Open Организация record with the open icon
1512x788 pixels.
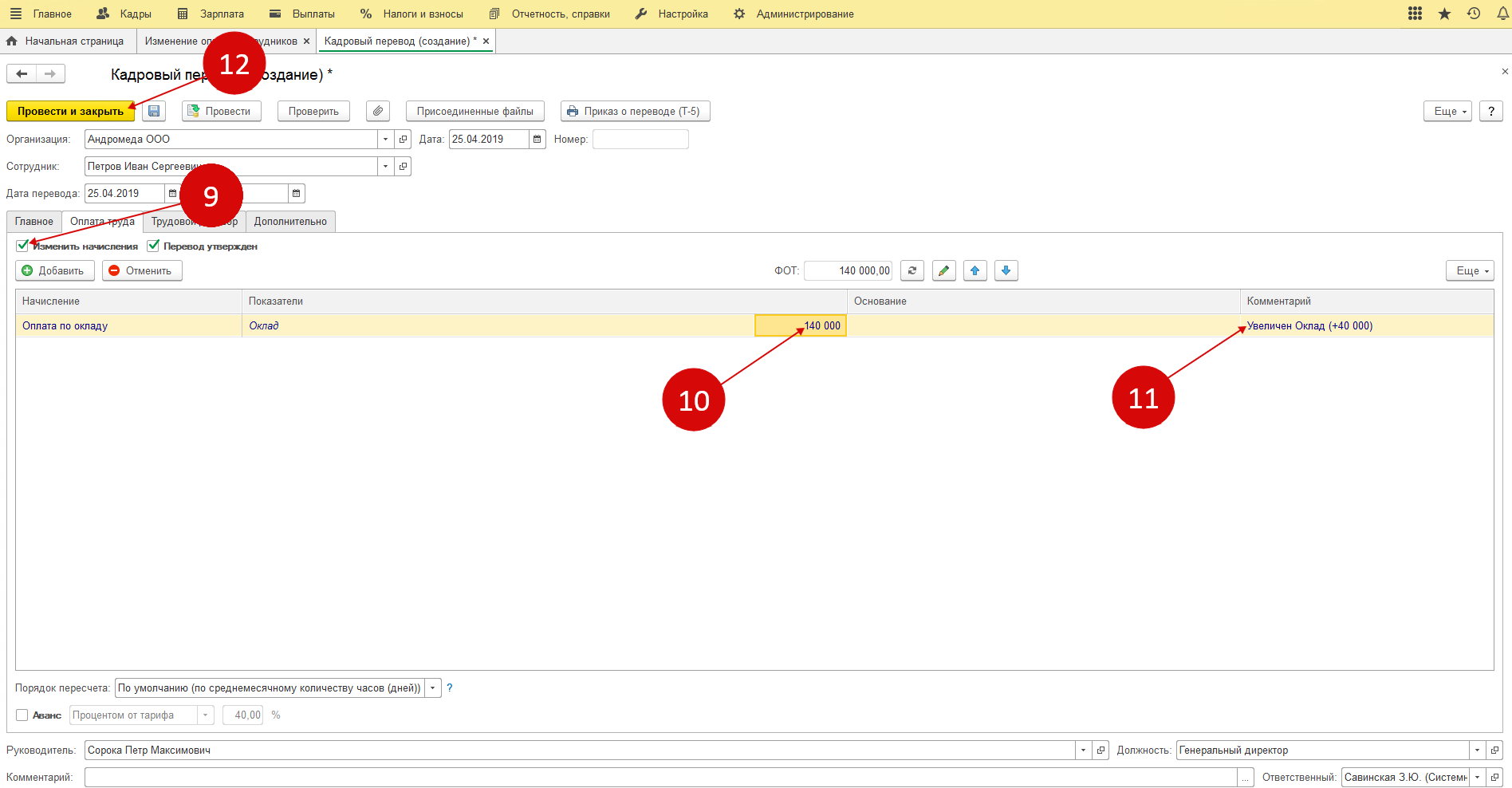coord(403,139)
